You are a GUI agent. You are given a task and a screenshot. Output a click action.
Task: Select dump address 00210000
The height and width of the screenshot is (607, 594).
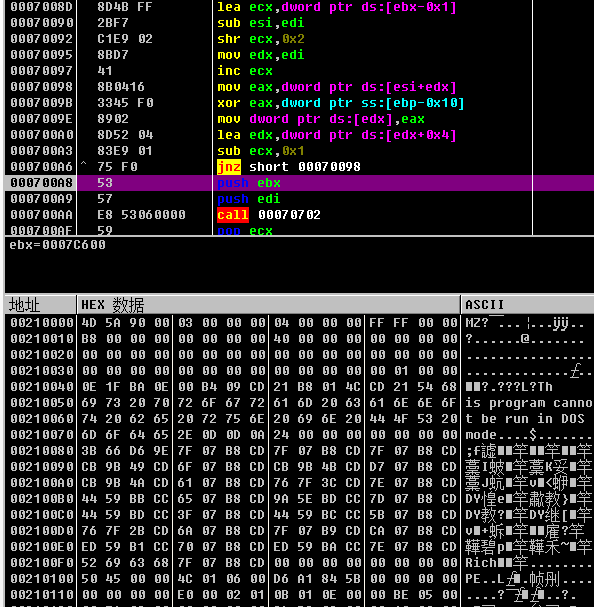tap(42, 323)
